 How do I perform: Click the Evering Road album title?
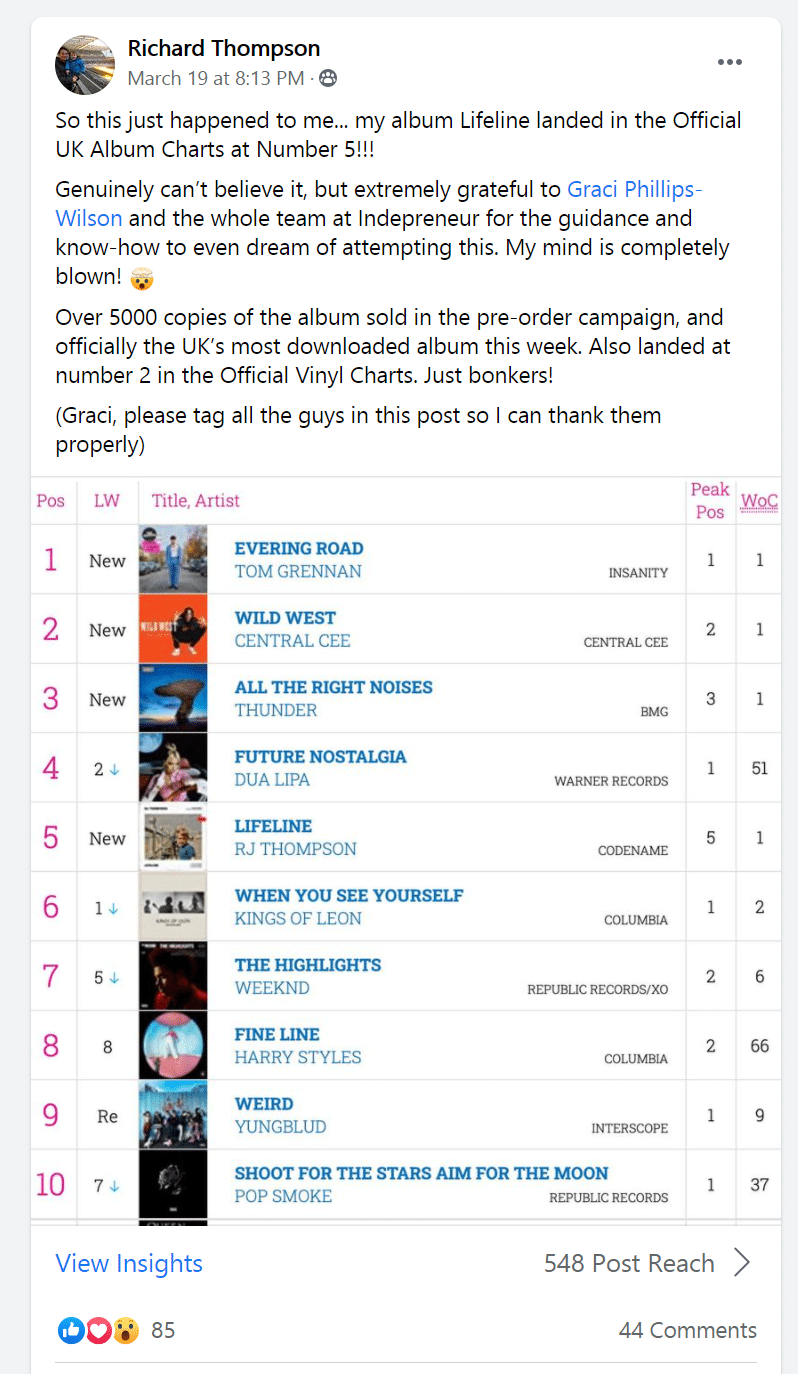[299, 548]
